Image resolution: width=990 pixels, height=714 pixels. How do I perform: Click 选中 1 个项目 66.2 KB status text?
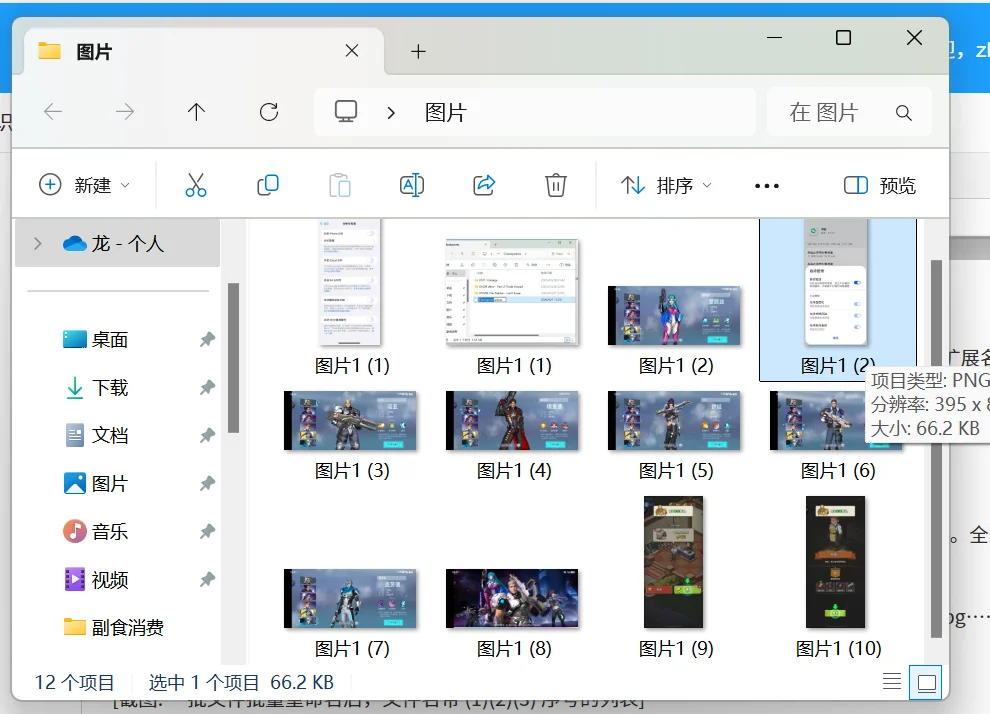241,682
